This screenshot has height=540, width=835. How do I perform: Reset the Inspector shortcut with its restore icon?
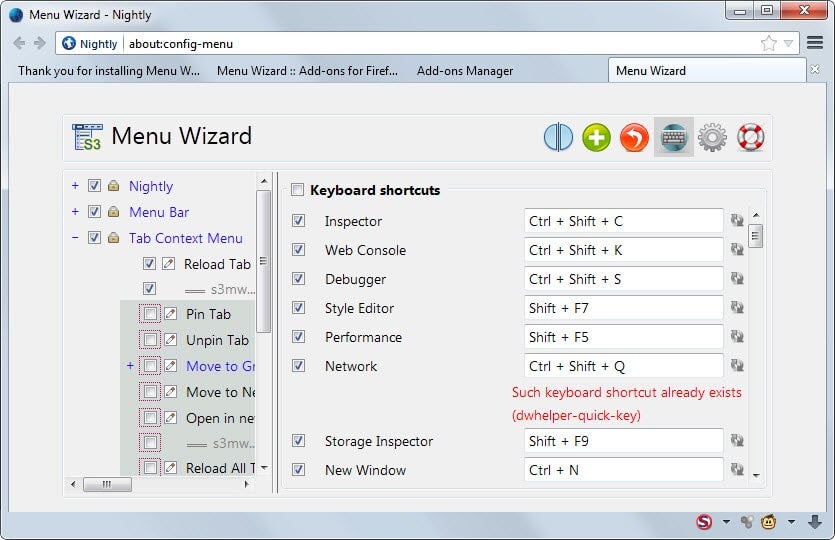(x=737, y=220)
